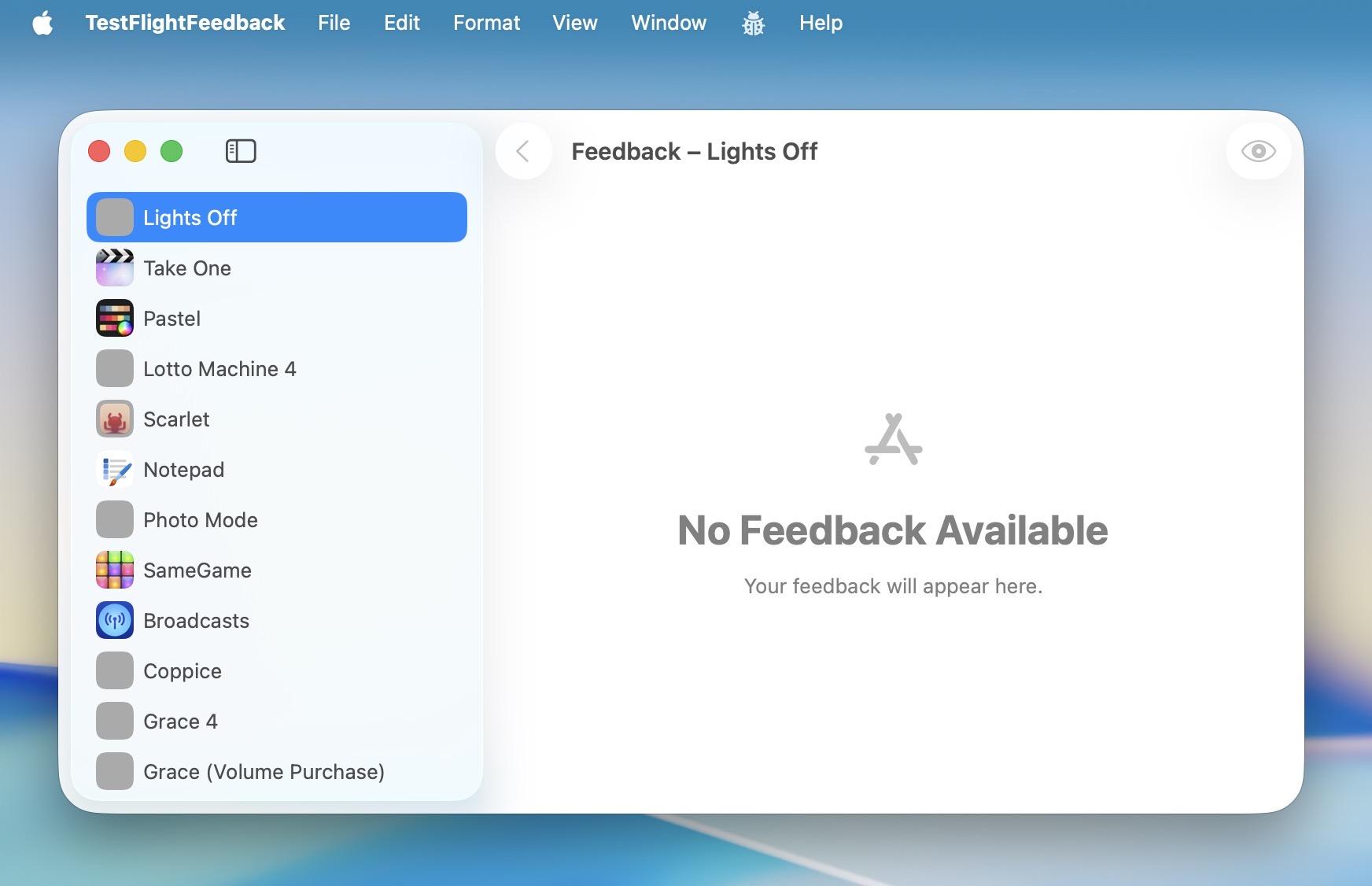Click the Coppice placeholder icon
The image size is (1372, 886).
coord(115,671)
